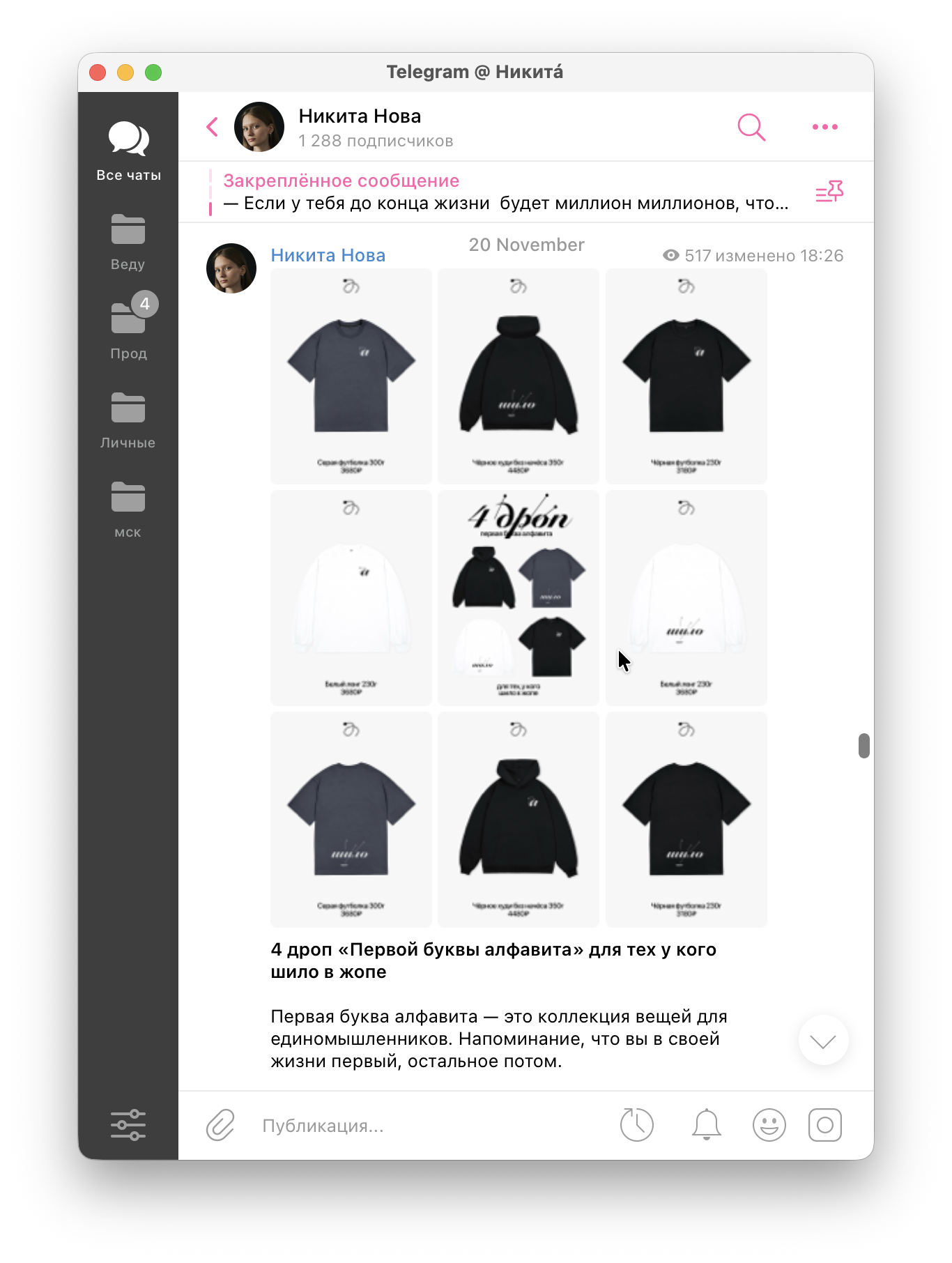Switch to Все чаты tab
Screen dimensions: 952x1263
(128, 151)
